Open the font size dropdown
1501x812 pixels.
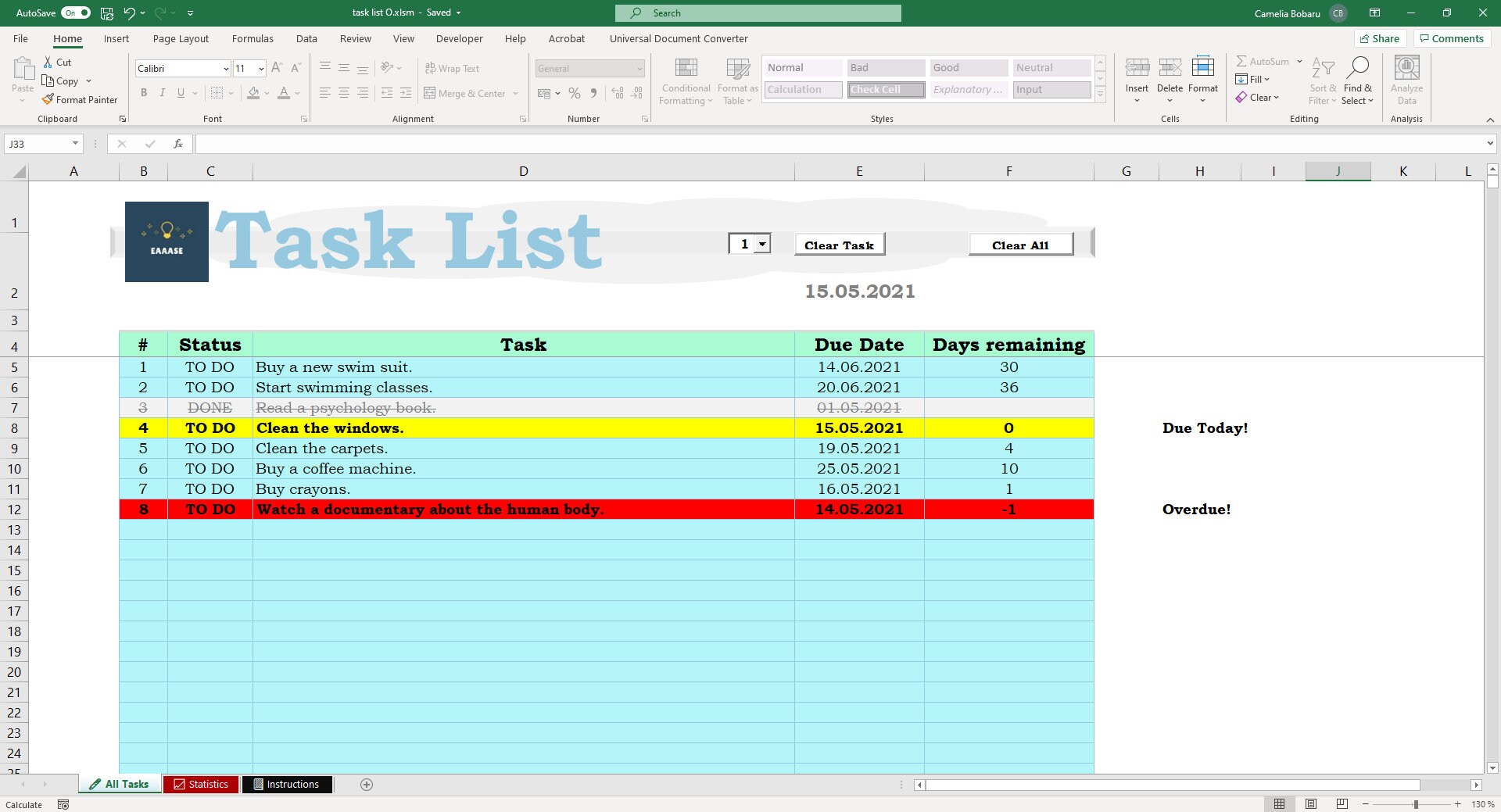click(x=261, y=69)
